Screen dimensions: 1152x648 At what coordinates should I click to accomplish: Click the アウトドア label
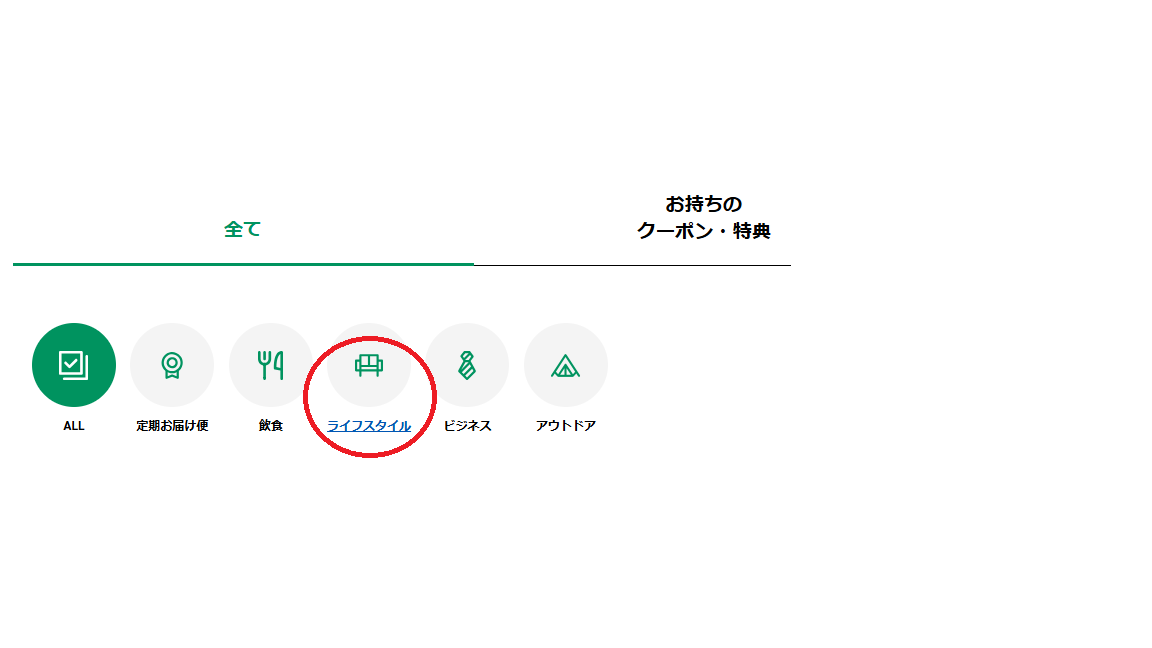[566, 426]
